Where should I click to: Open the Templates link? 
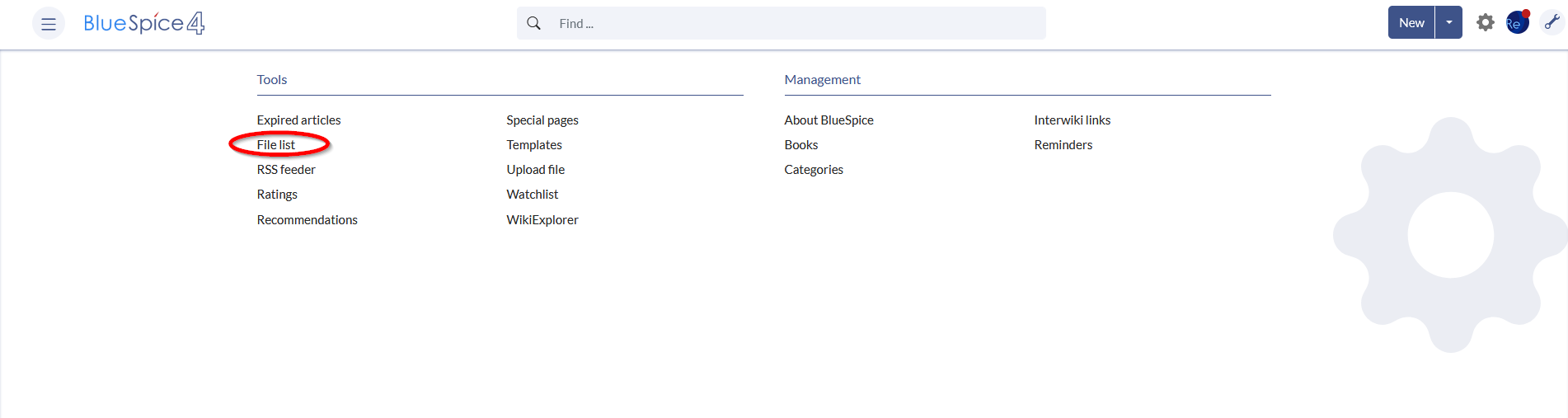pyautogui.click(x=534, y=145)
